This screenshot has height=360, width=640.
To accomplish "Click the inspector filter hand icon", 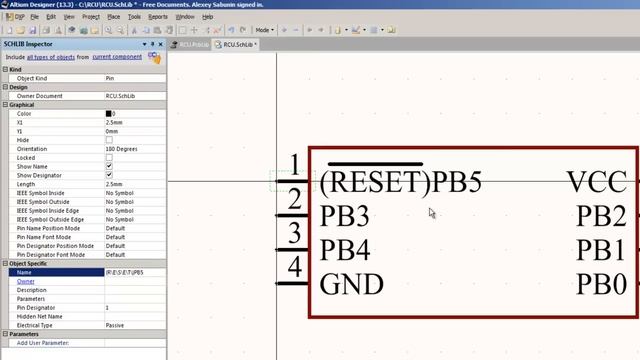I will point(154,58).
